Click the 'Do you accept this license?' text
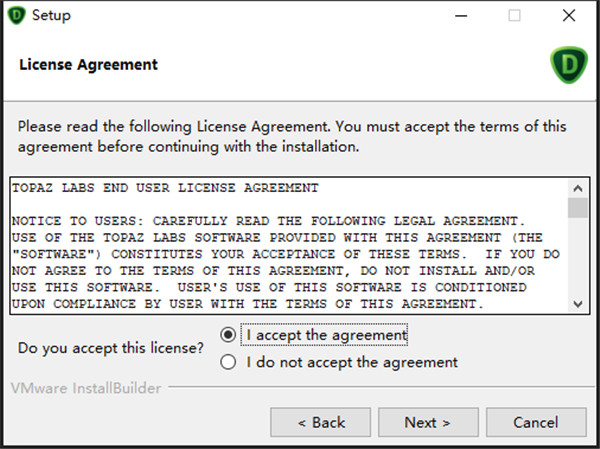 (x=111, y=348)
